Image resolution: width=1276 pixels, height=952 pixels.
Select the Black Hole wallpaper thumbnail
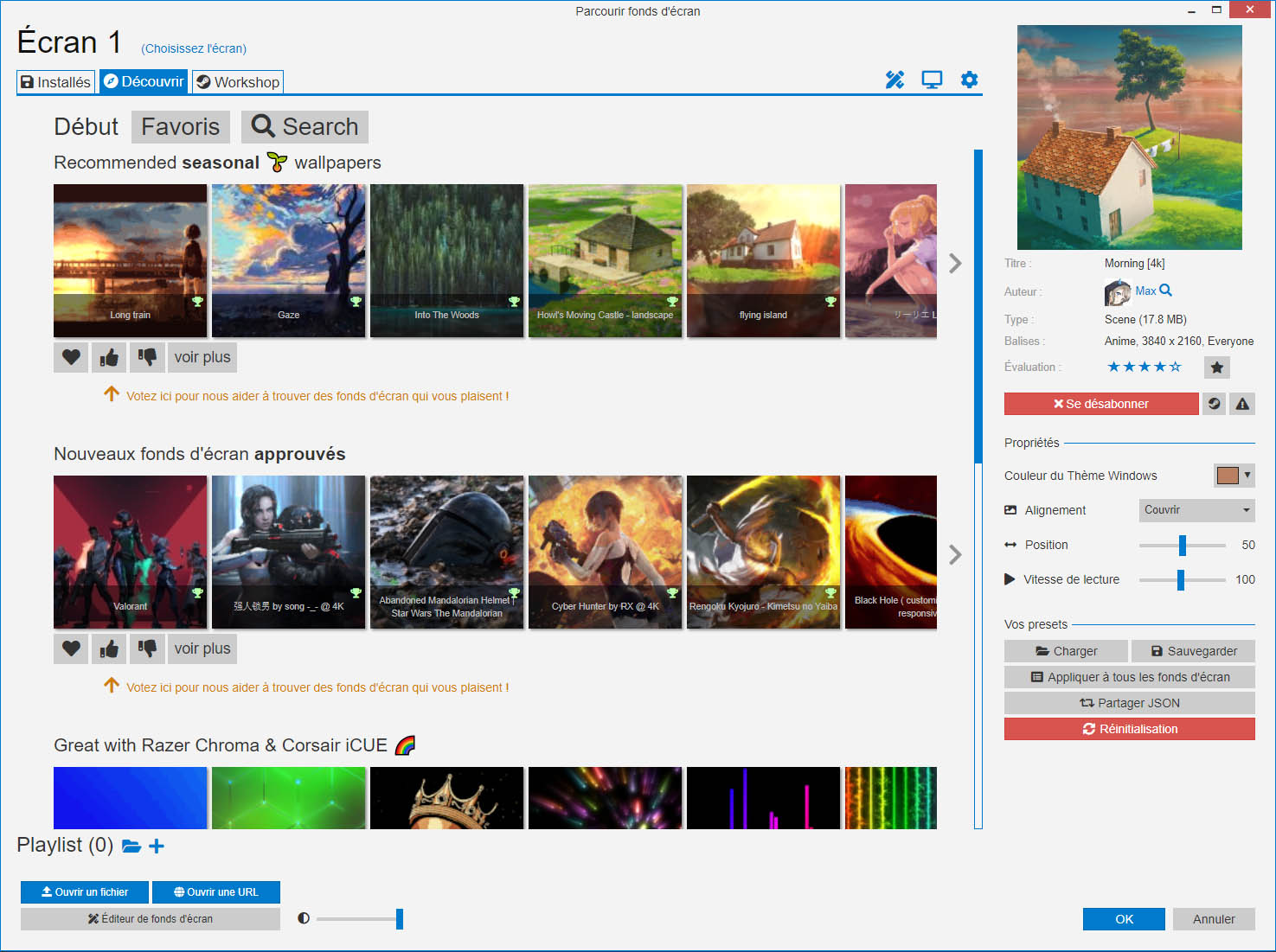point(891,552)
